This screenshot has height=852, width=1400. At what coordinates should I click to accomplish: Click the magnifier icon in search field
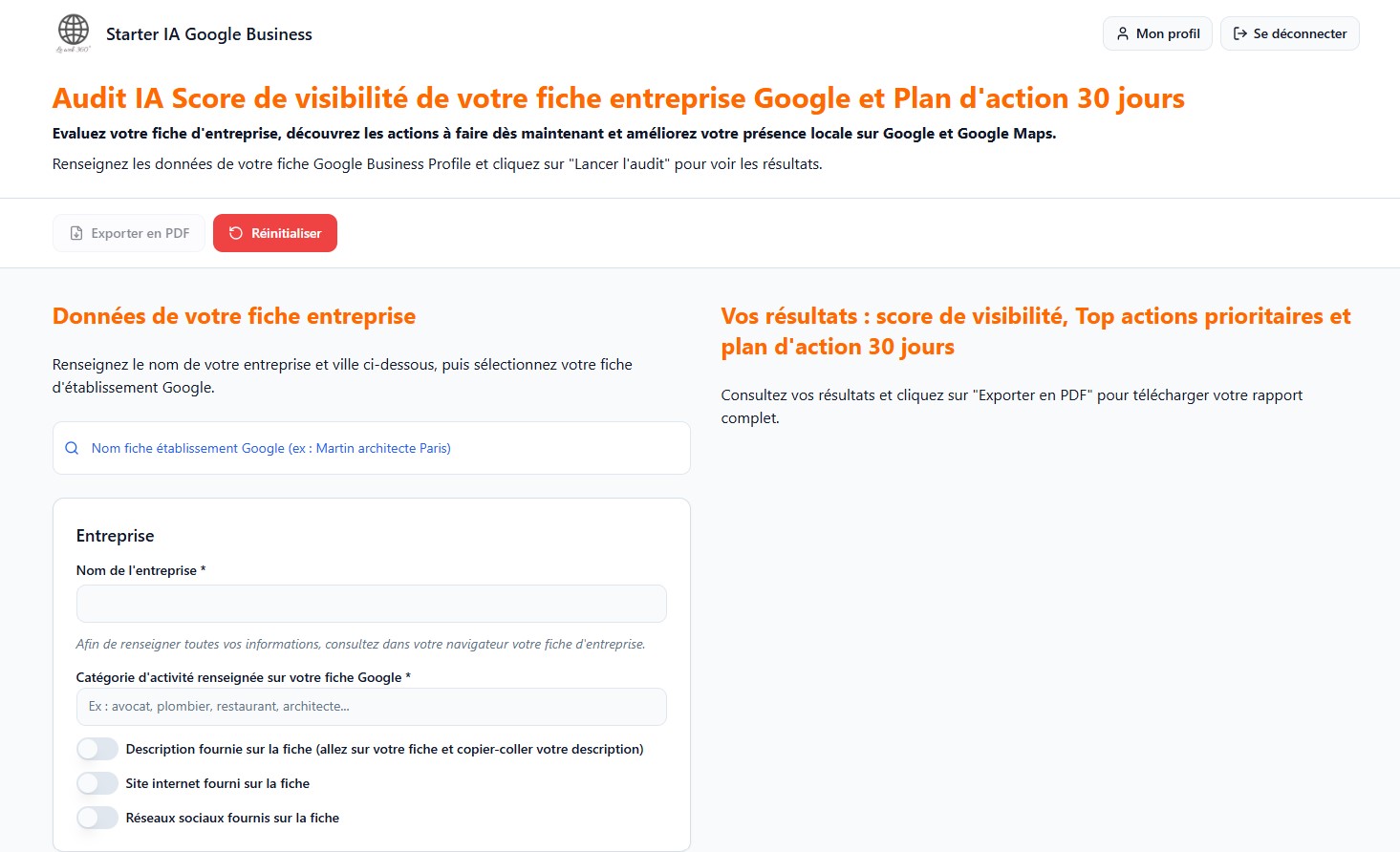[72, 448]
